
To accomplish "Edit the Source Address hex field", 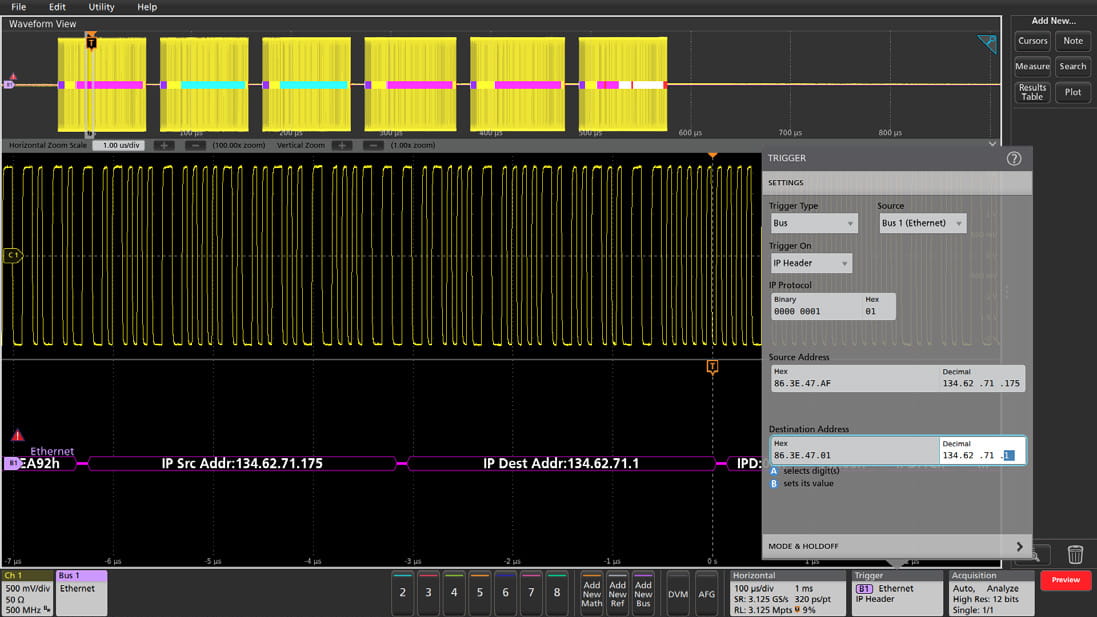I will coord(854,378).
